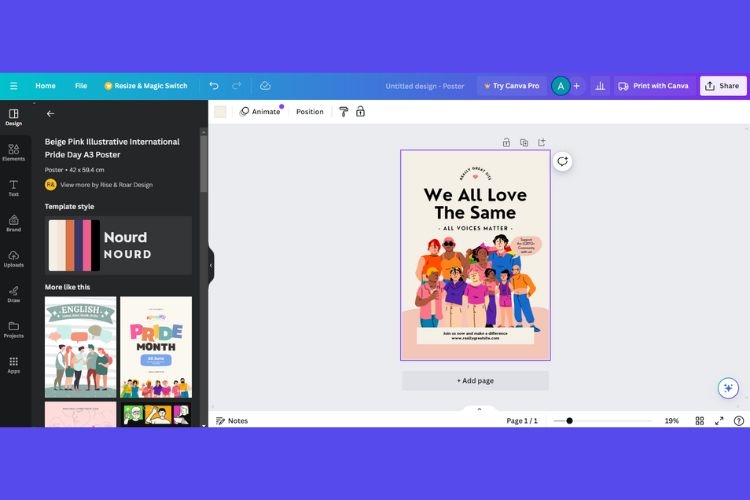This screenshot has height=500, width=750.
Task: Select the English poster template thumbnail
Action: [x=80, y=347]
